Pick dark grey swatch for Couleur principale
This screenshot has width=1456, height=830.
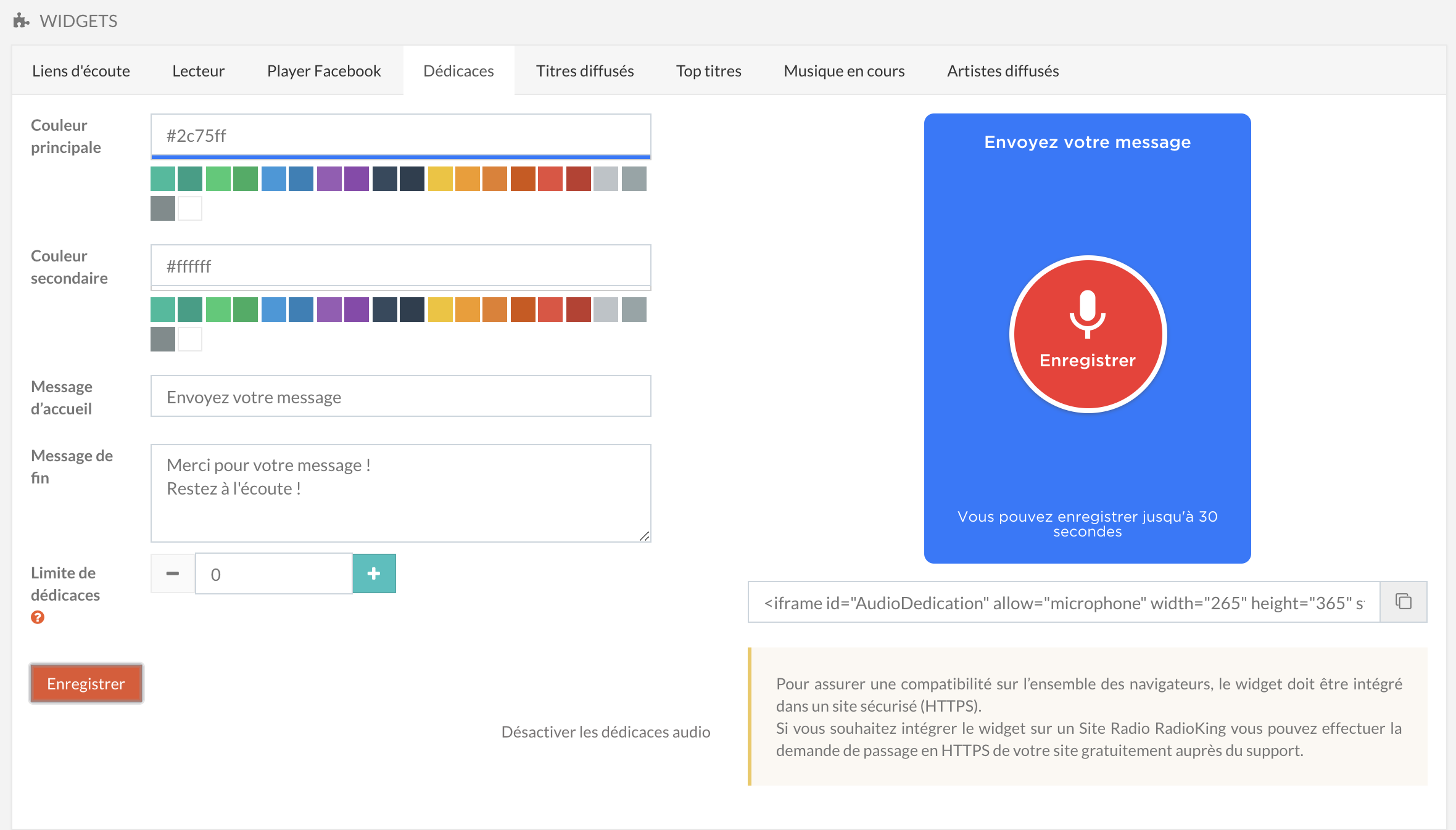[x=163, y=208]
